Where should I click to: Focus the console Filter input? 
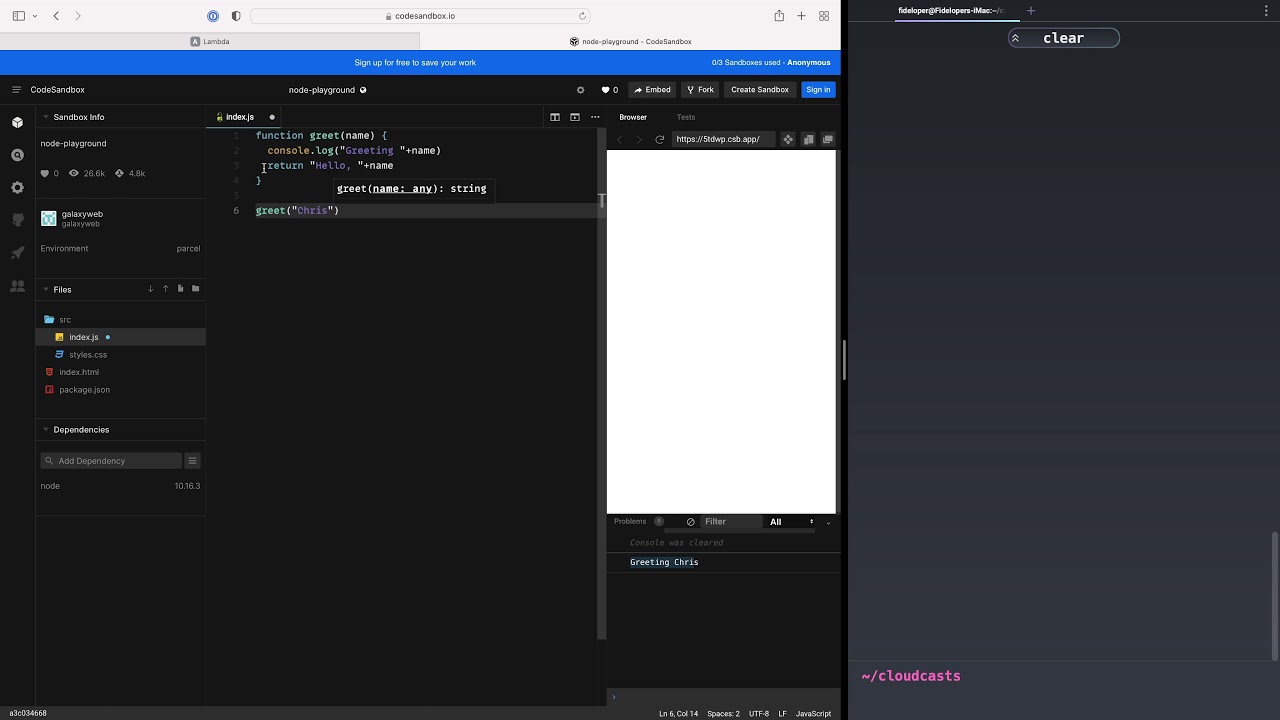tap(730, 522)
